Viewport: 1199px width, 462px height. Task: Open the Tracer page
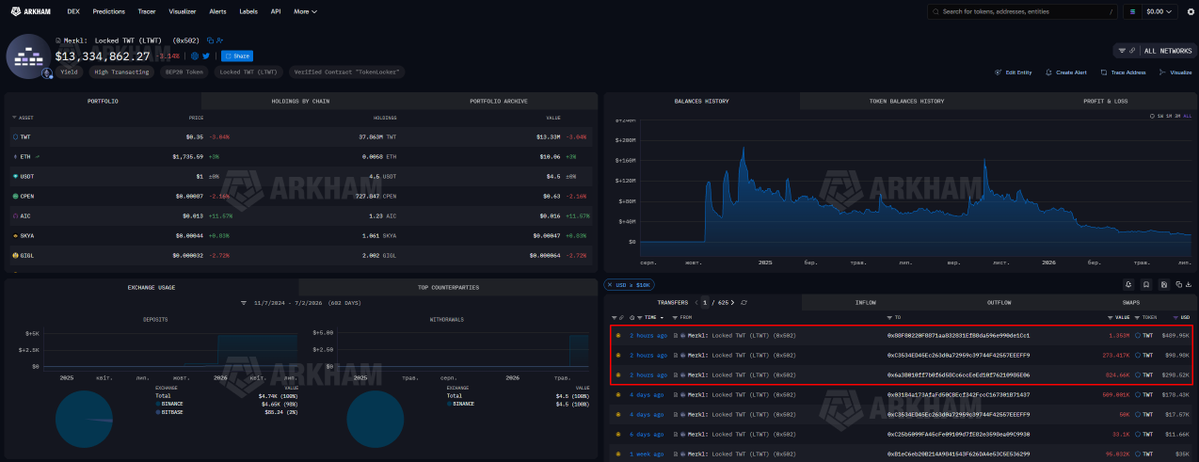[147, 11]
